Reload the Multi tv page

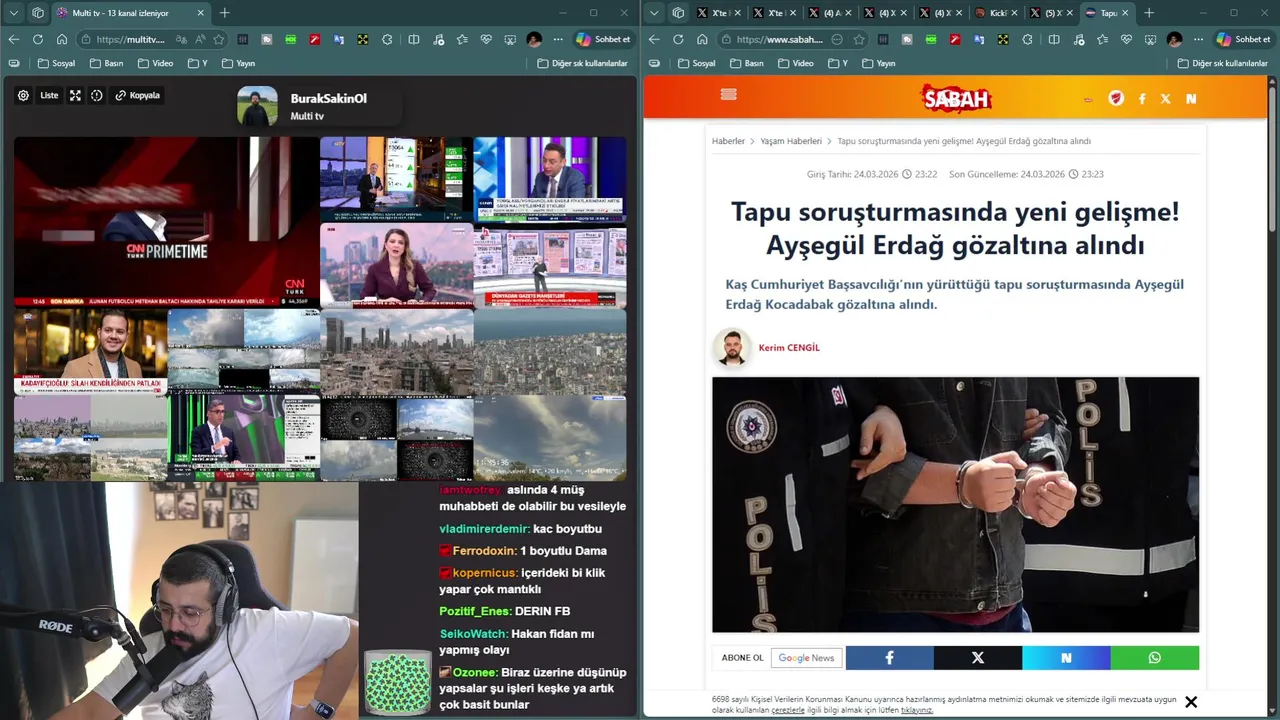pos(38,39)
